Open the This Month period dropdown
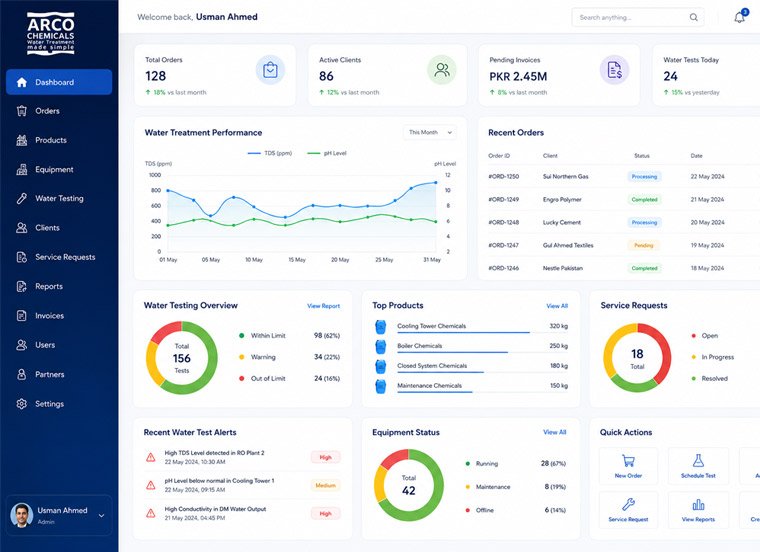This screenshot has width=760, height=552. point(429,132)
